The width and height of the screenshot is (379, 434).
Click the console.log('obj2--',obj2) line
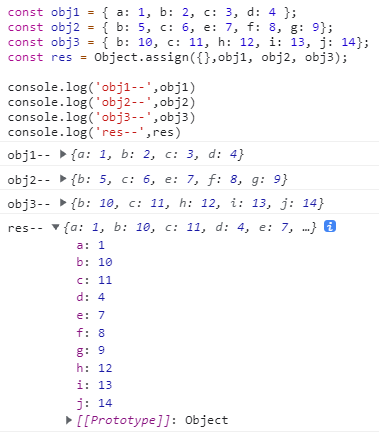coord(101,103)
